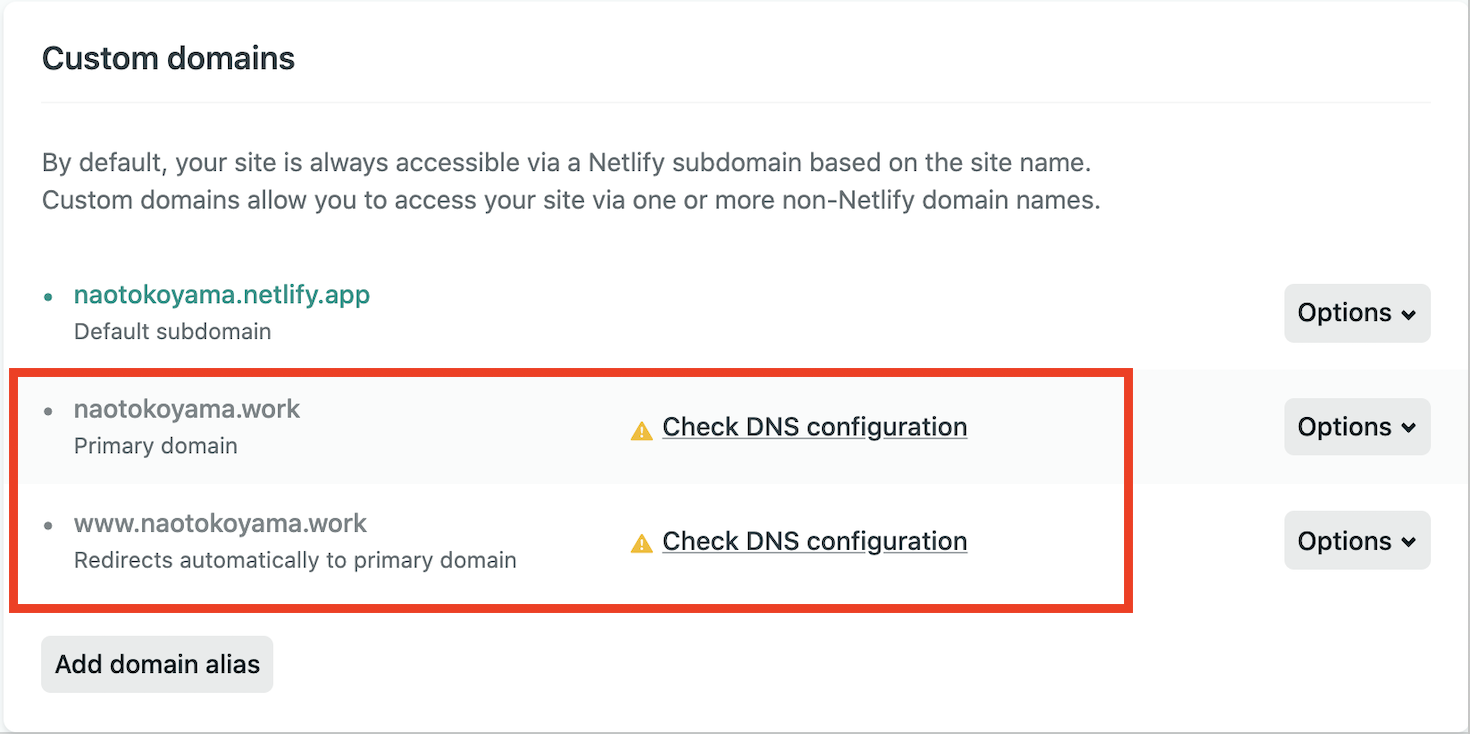This screenshot has width=1470, height=734.
Task: Click the 'Custom domains allow you' description line
Action: pyautogui.click(x=570, y=200)
